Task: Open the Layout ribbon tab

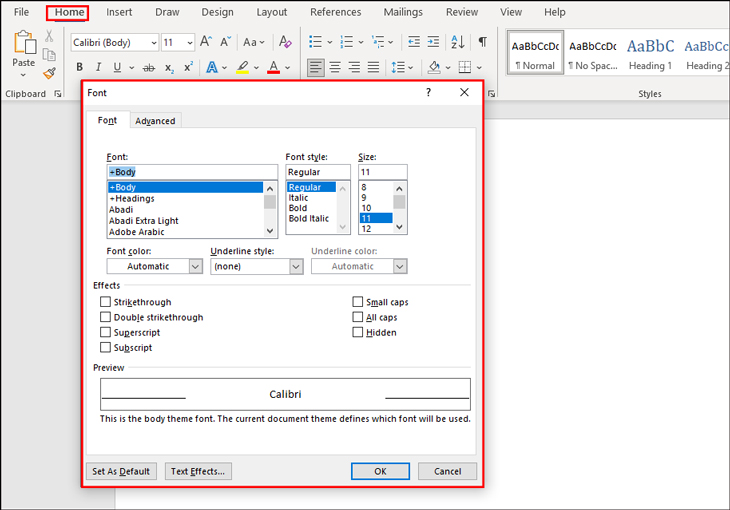Action: point(271,13)
